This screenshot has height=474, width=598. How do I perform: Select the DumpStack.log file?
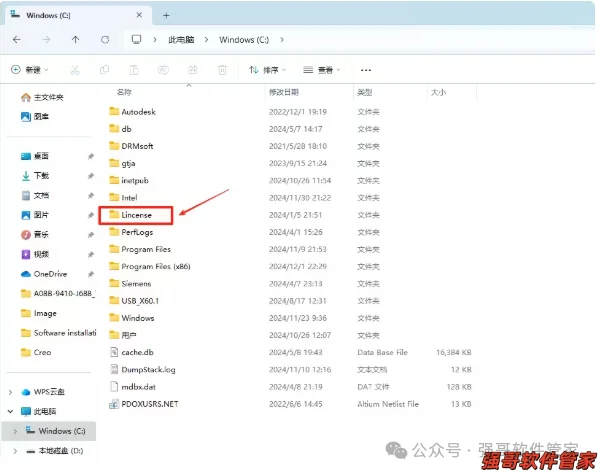(x=142, y=370)
